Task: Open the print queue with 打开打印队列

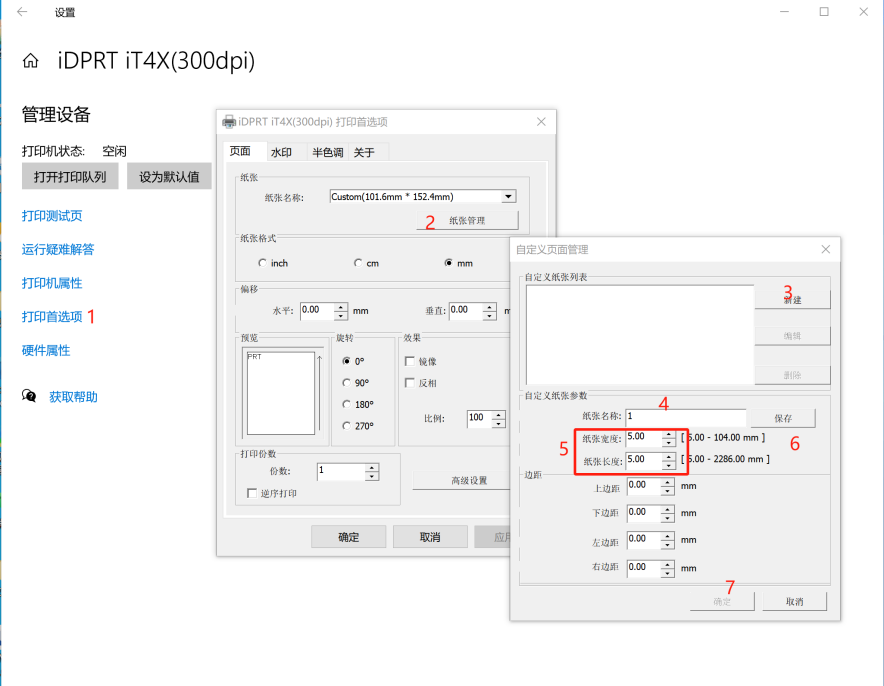Action: [x=70, y=176]
